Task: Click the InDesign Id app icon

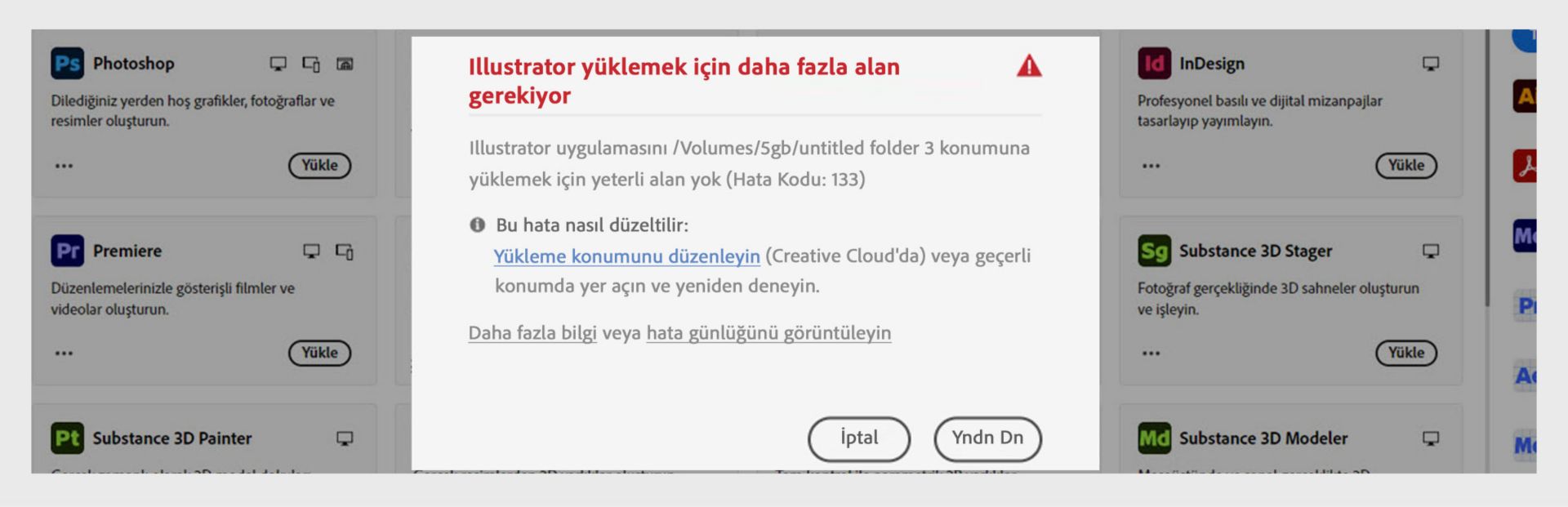Action: [1154, 64]
